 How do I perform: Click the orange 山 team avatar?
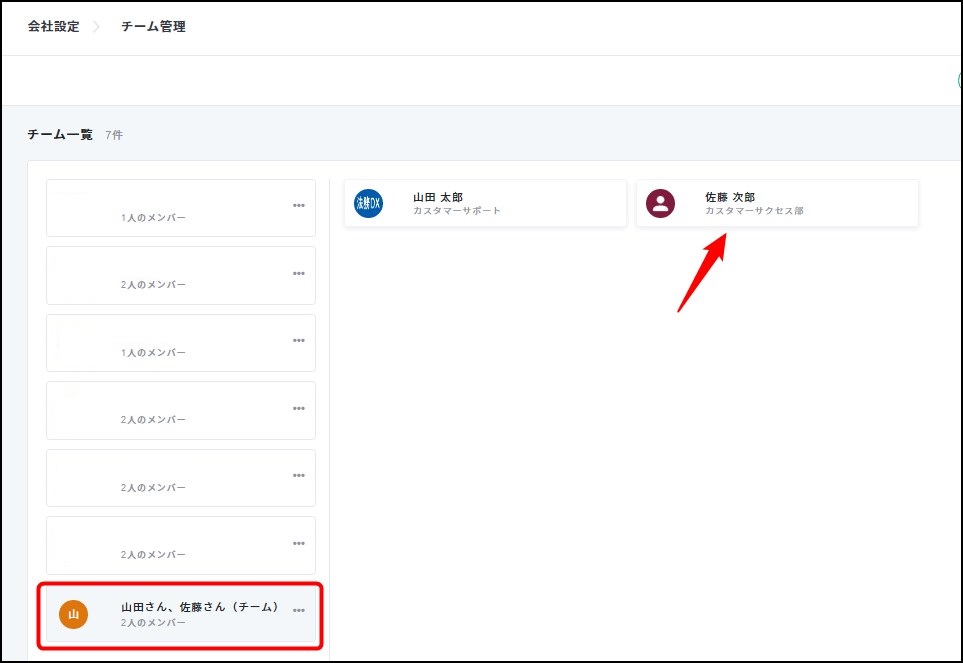click(73, 614)
